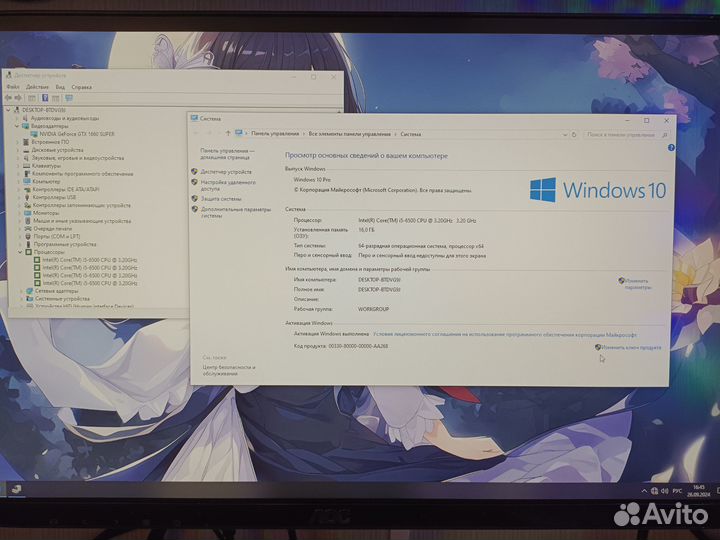This screenshot has width=720, height=540.
Task: Click the Мониторы category icon
Action: point(28,213)
